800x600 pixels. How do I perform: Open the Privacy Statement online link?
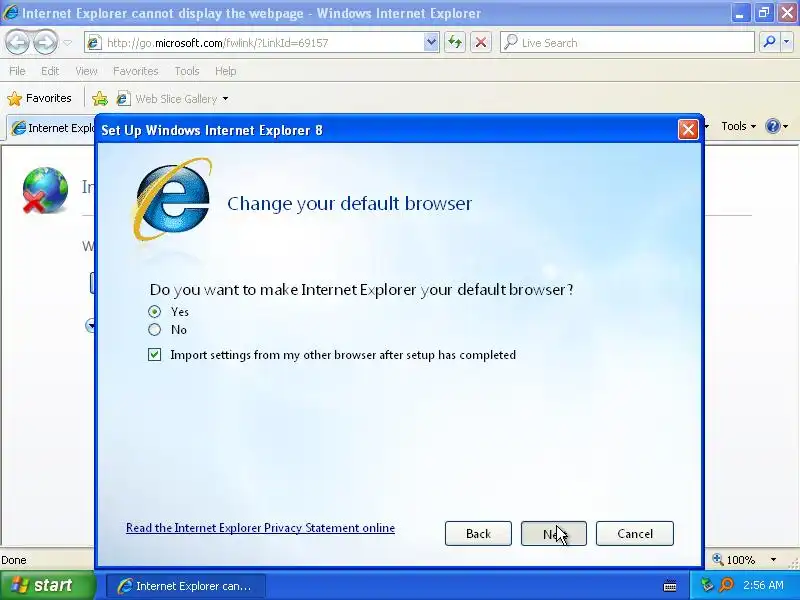(260, 528)
